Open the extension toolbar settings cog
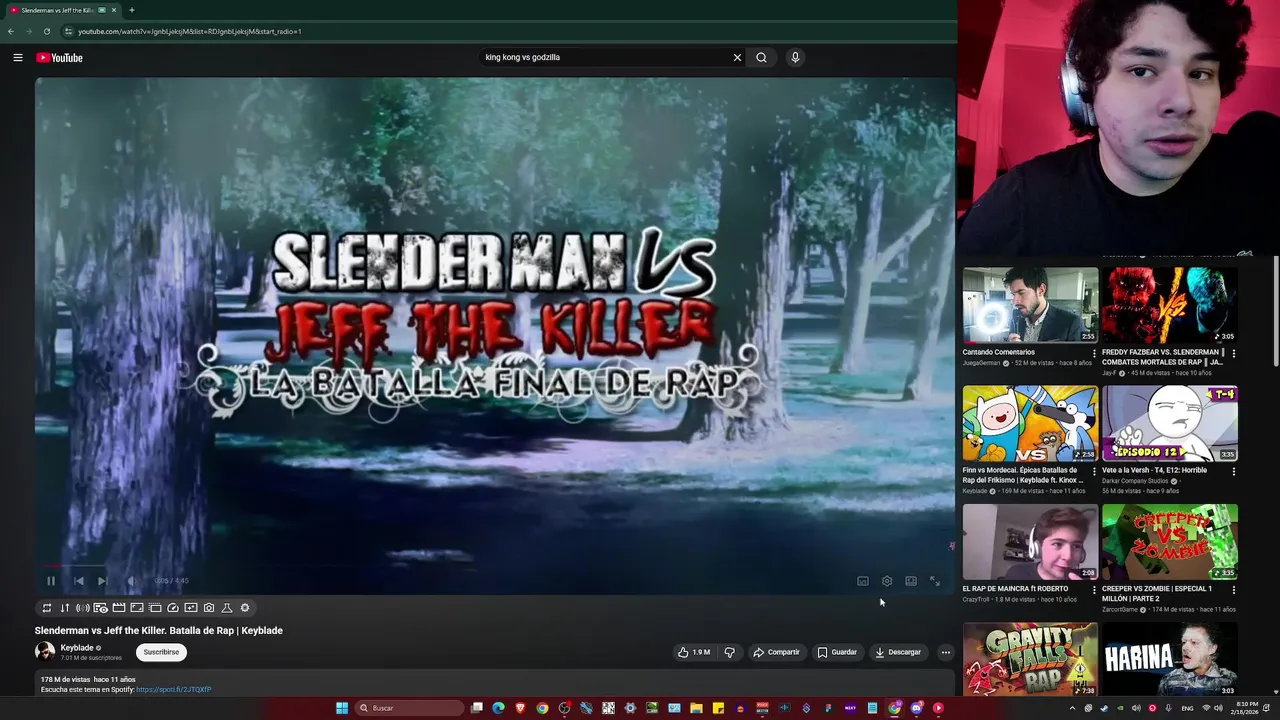 coord(245,607)
